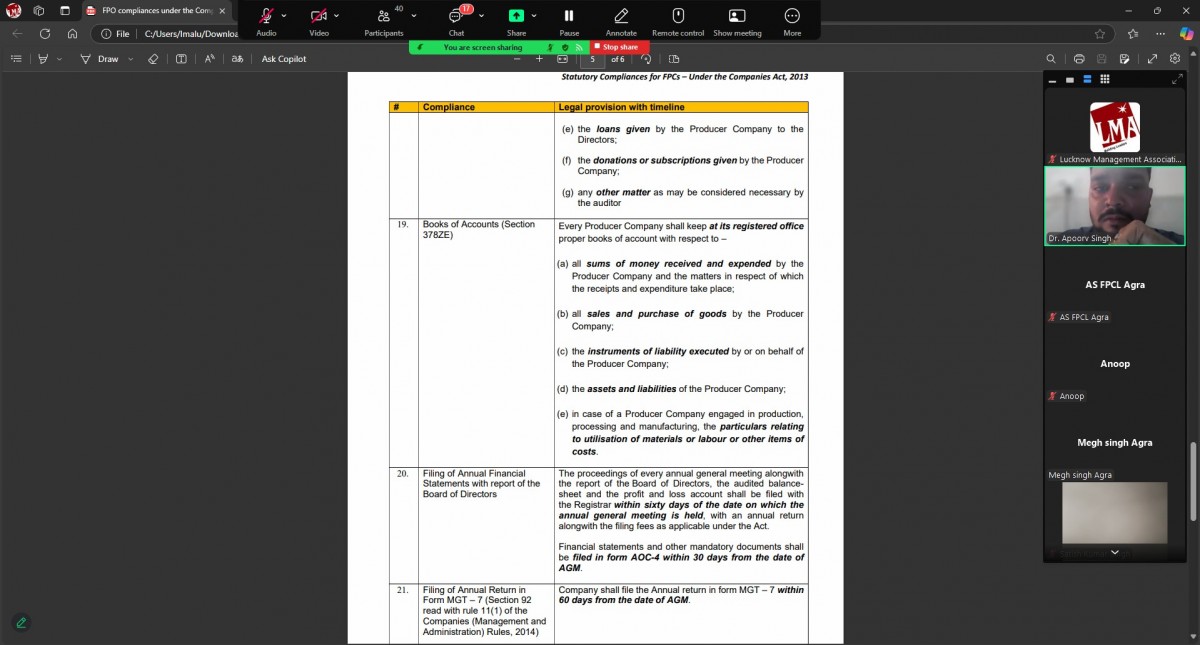Viewport: 1200px width, 645px height.
Task: Show more participants with down chevron
Action: coord(1115,552)
